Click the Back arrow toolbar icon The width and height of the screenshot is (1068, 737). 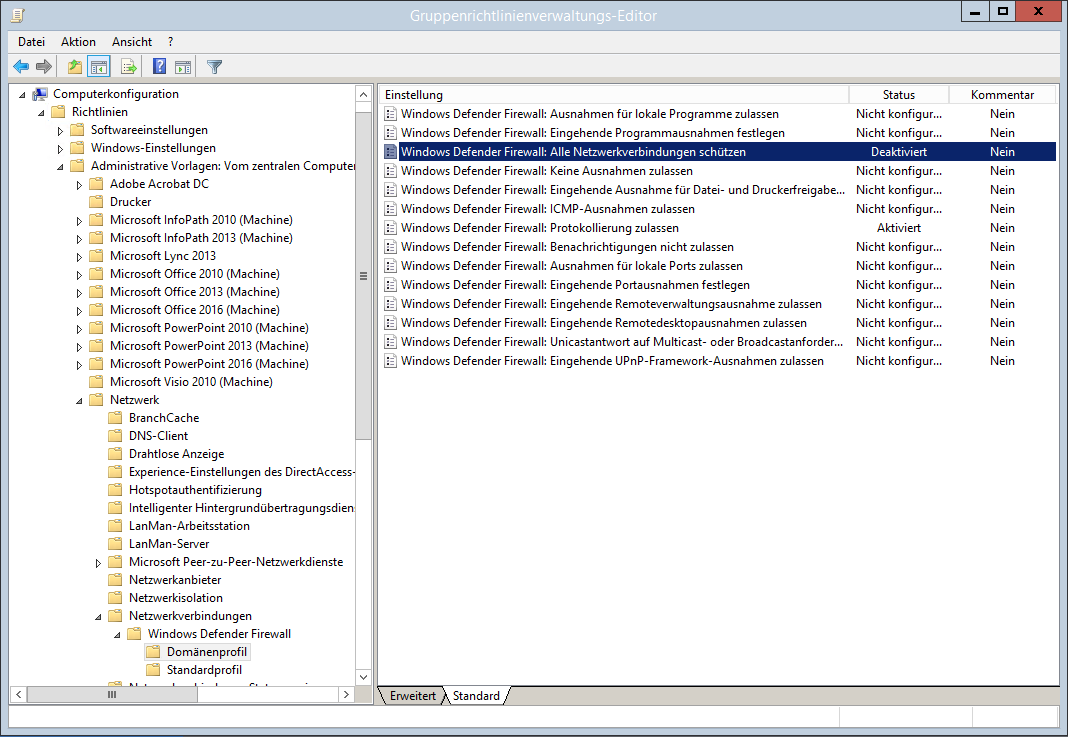click(21, 67)
